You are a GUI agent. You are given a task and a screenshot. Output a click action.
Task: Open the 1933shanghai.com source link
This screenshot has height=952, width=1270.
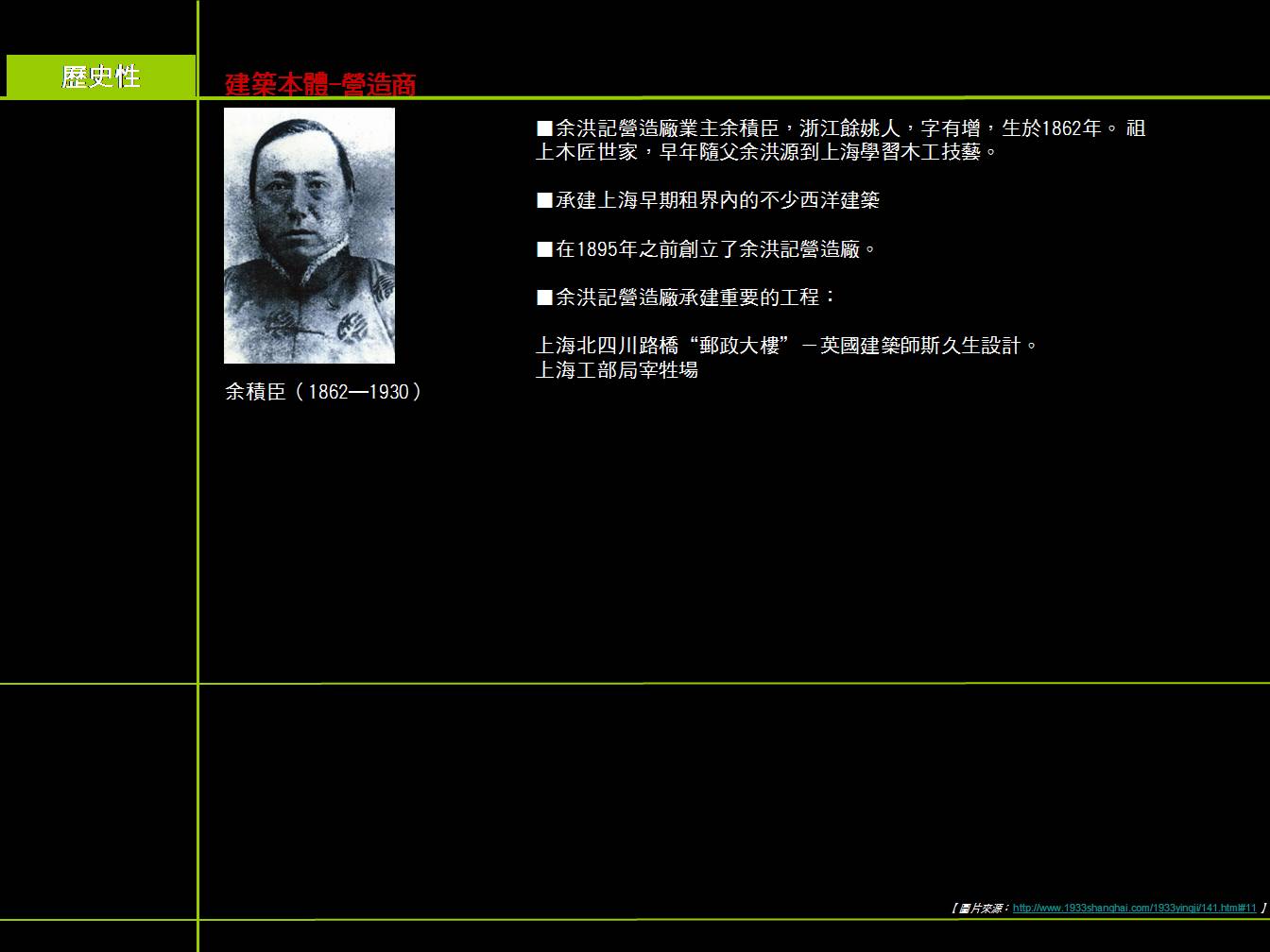click(1134, 909)
